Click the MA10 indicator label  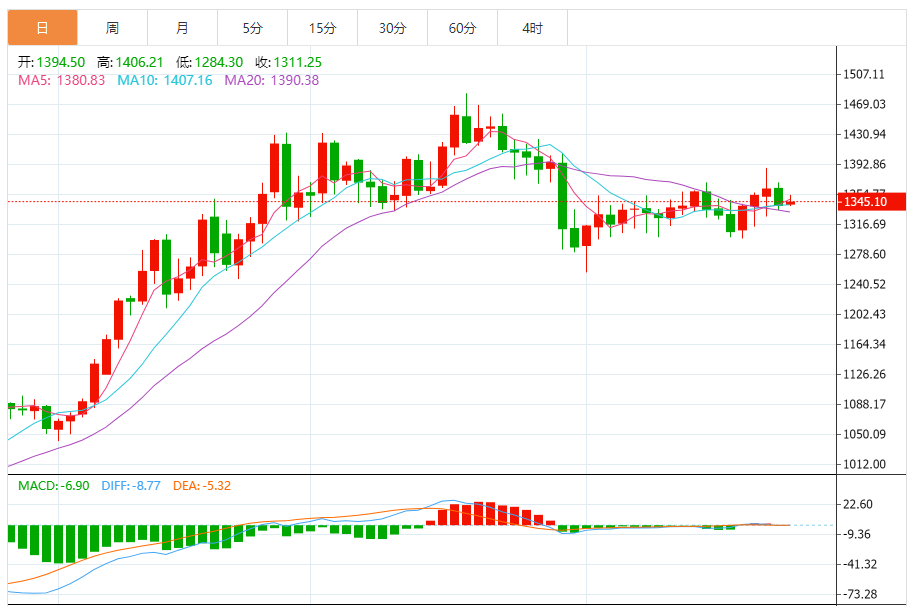tap(165, 80)
